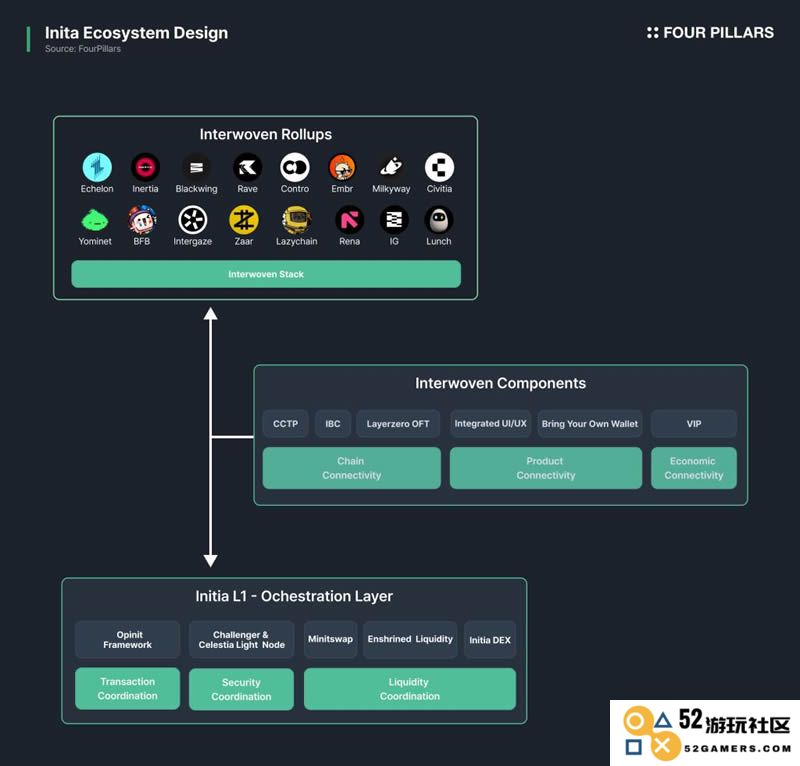Select the Liquidity Coordination block

[x=410, y=689]
